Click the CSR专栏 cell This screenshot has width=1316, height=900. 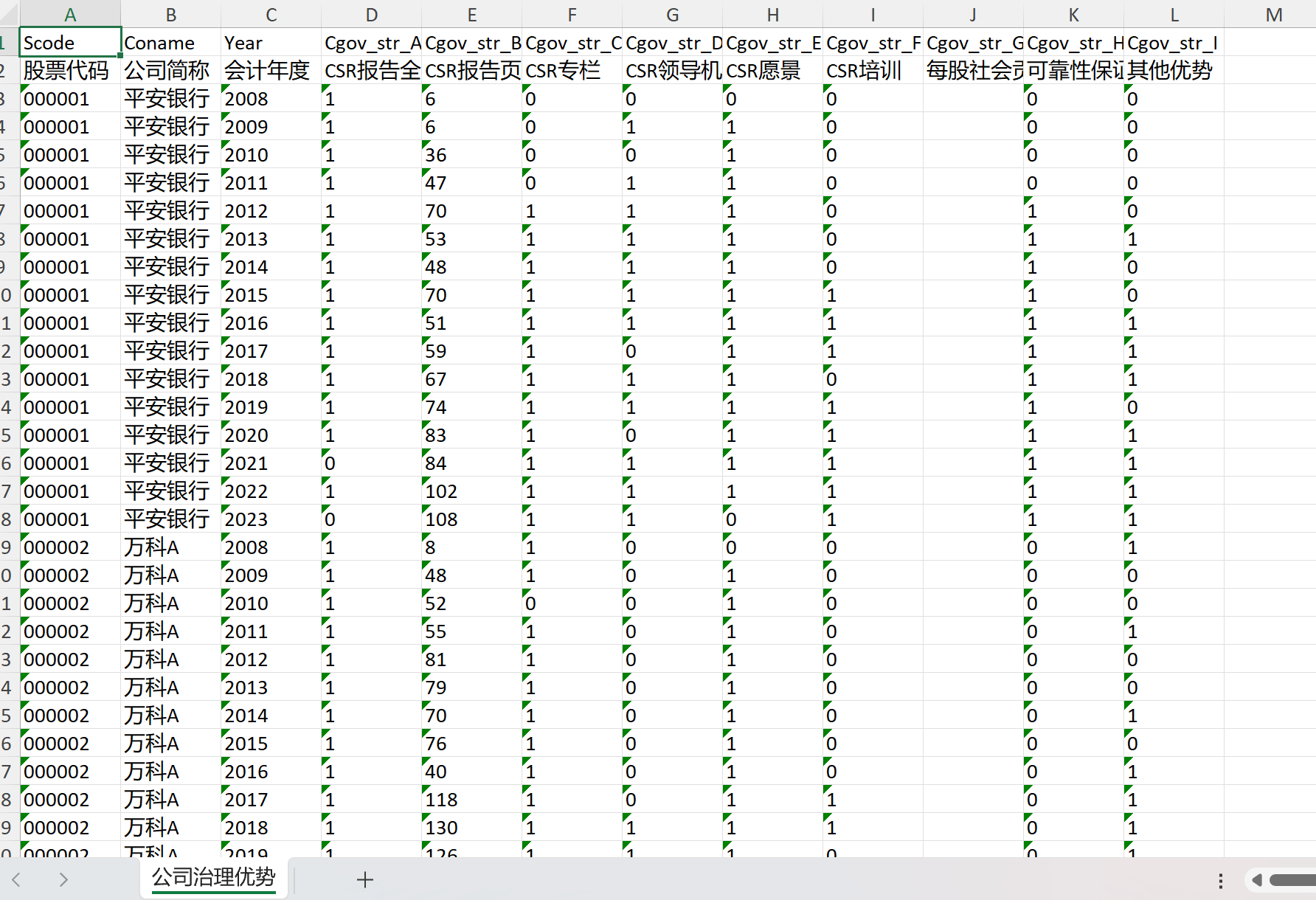point(572,70)
